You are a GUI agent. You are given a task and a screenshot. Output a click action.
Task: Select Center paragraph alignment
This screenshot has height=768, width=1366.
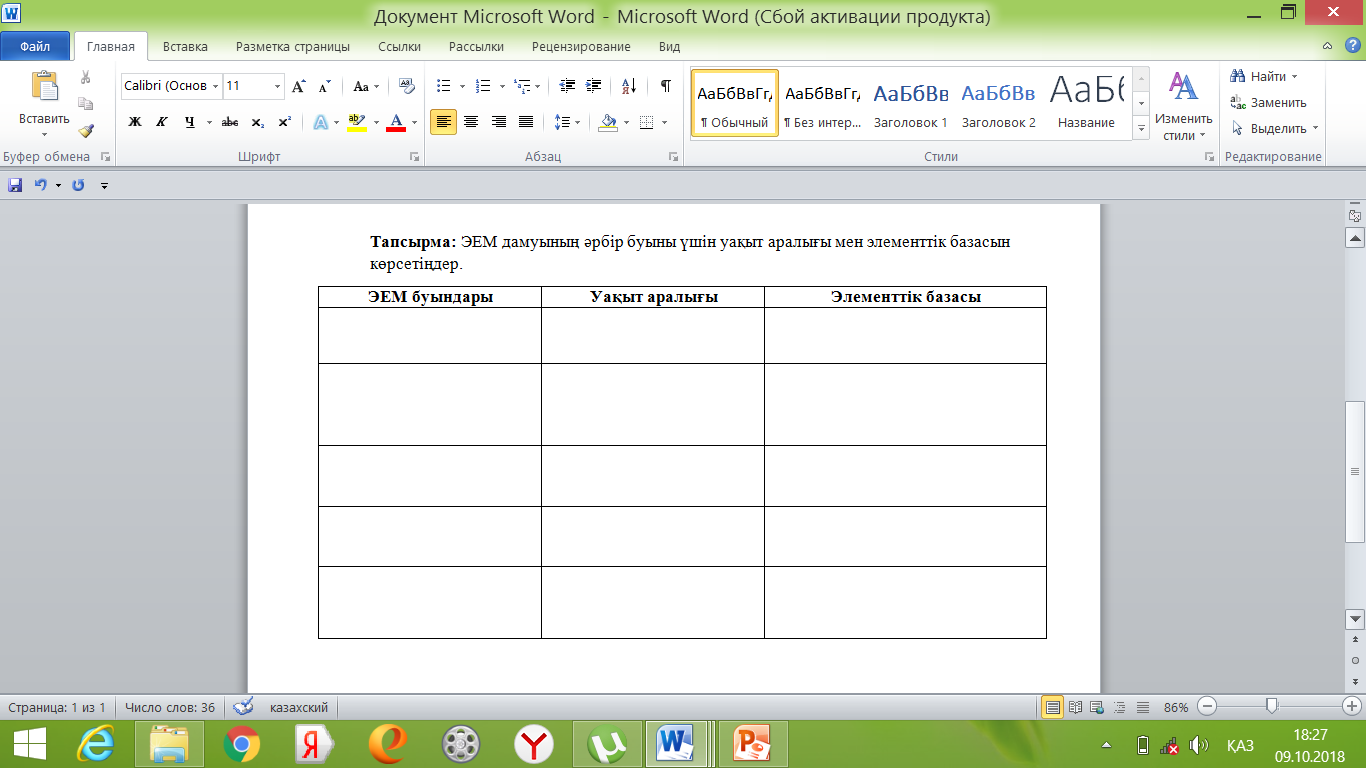[x=471, y=122]
